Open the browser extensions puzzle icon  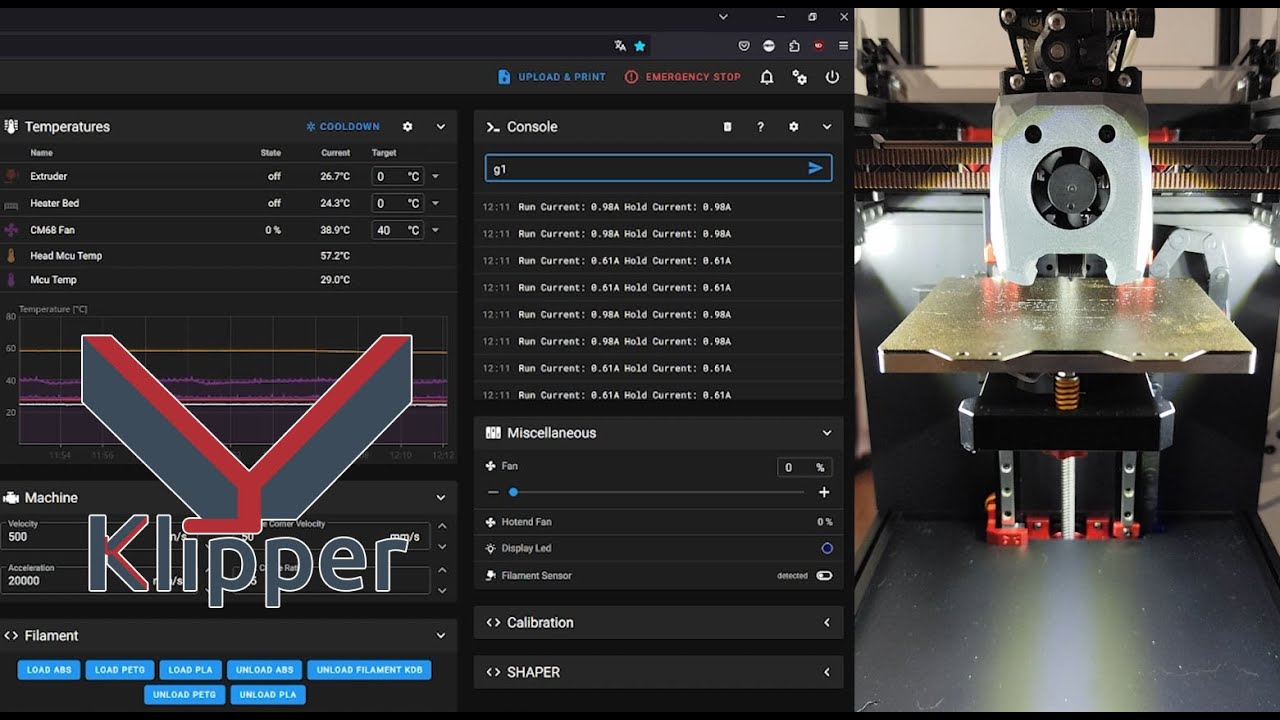pos(794,46)
